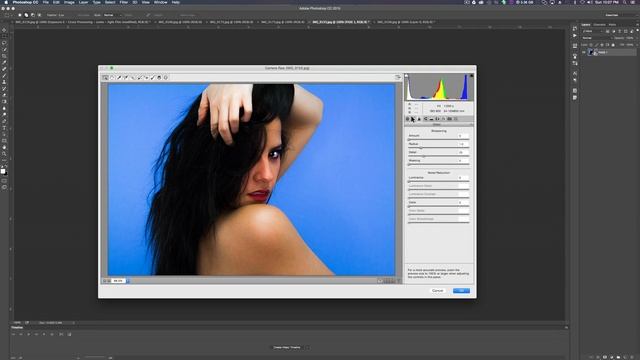Select the Horizontal Type tool
The image size is (640, 360).
pyautogui.click(x=4, y=128)
